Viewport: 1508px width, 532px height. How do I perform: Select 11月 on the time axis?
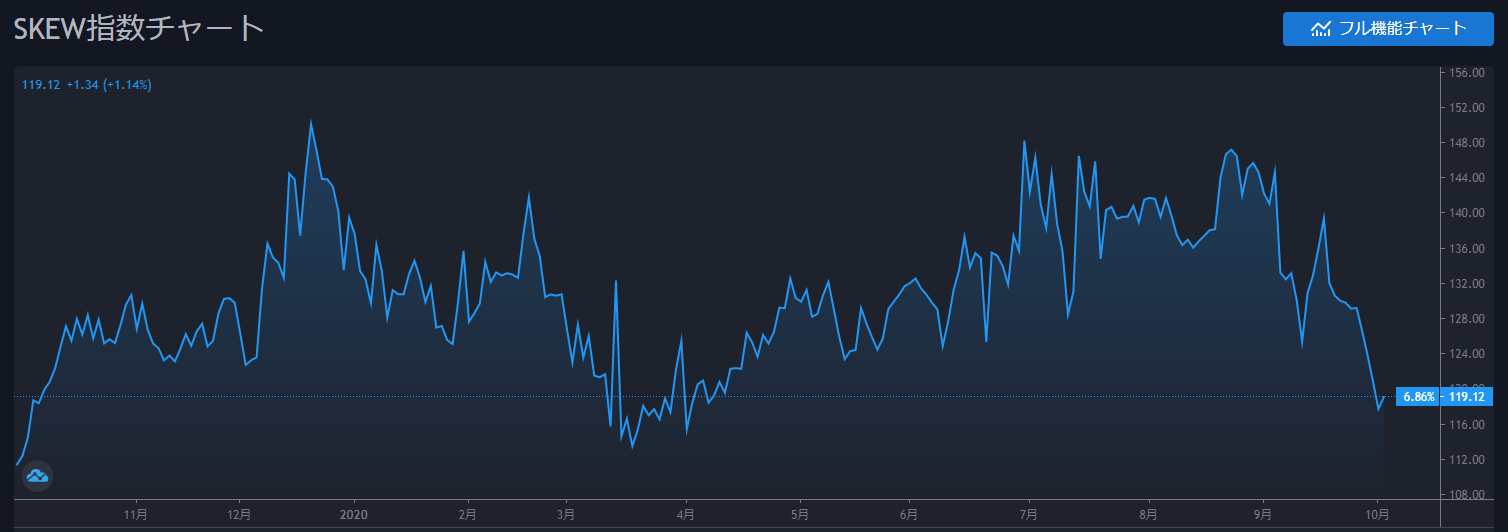[136, 514]
